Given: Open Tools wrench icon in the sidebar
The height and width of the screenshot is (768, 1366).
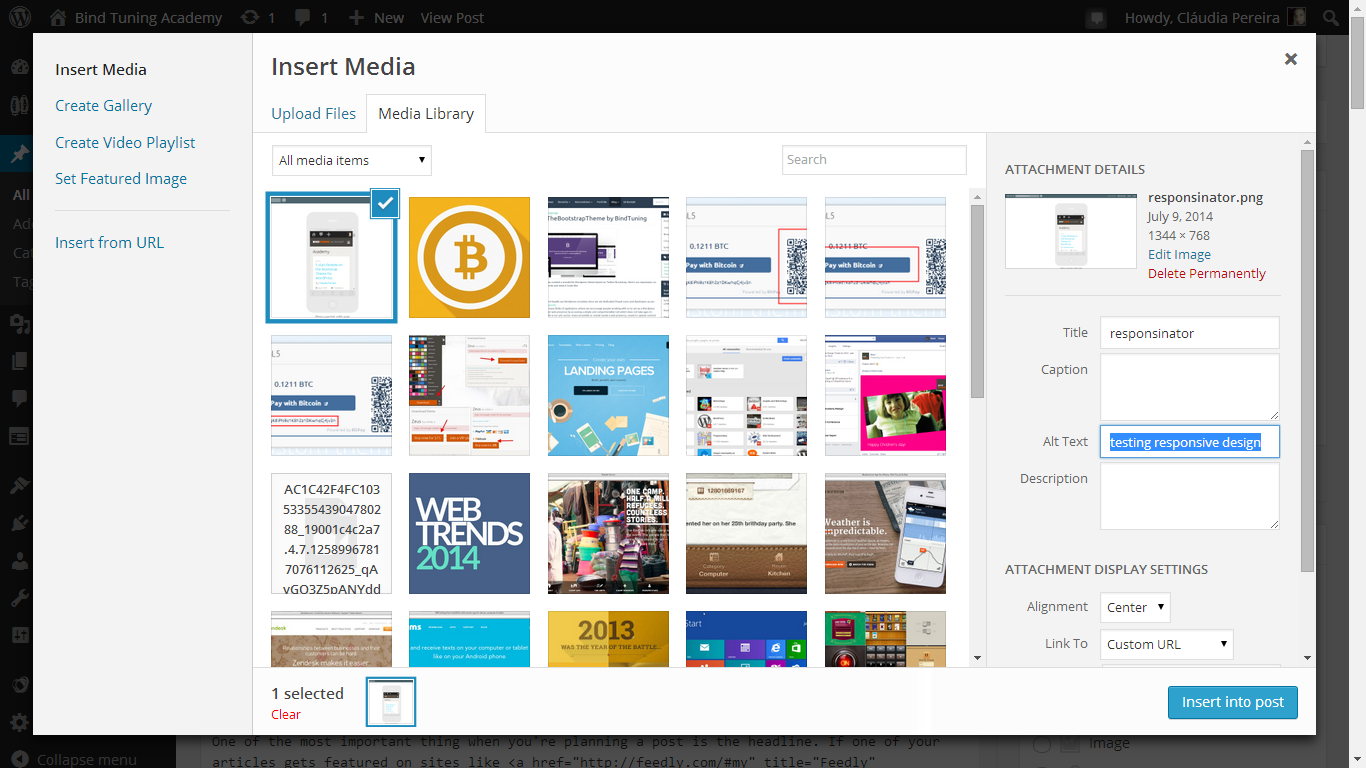Looking at the screenshot, I should [20, 598].
